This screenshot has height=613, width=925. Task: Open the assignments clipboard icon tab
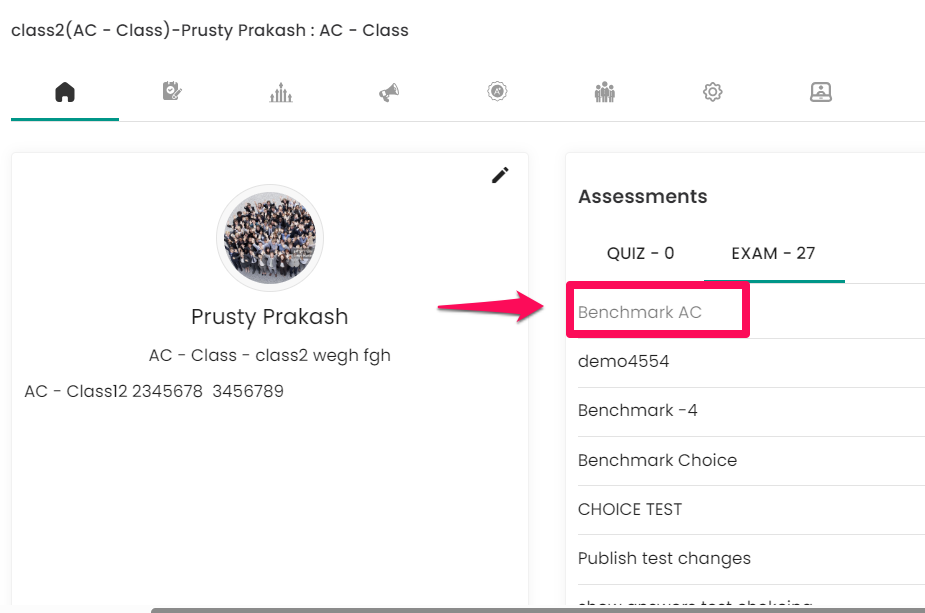point(172,91)
